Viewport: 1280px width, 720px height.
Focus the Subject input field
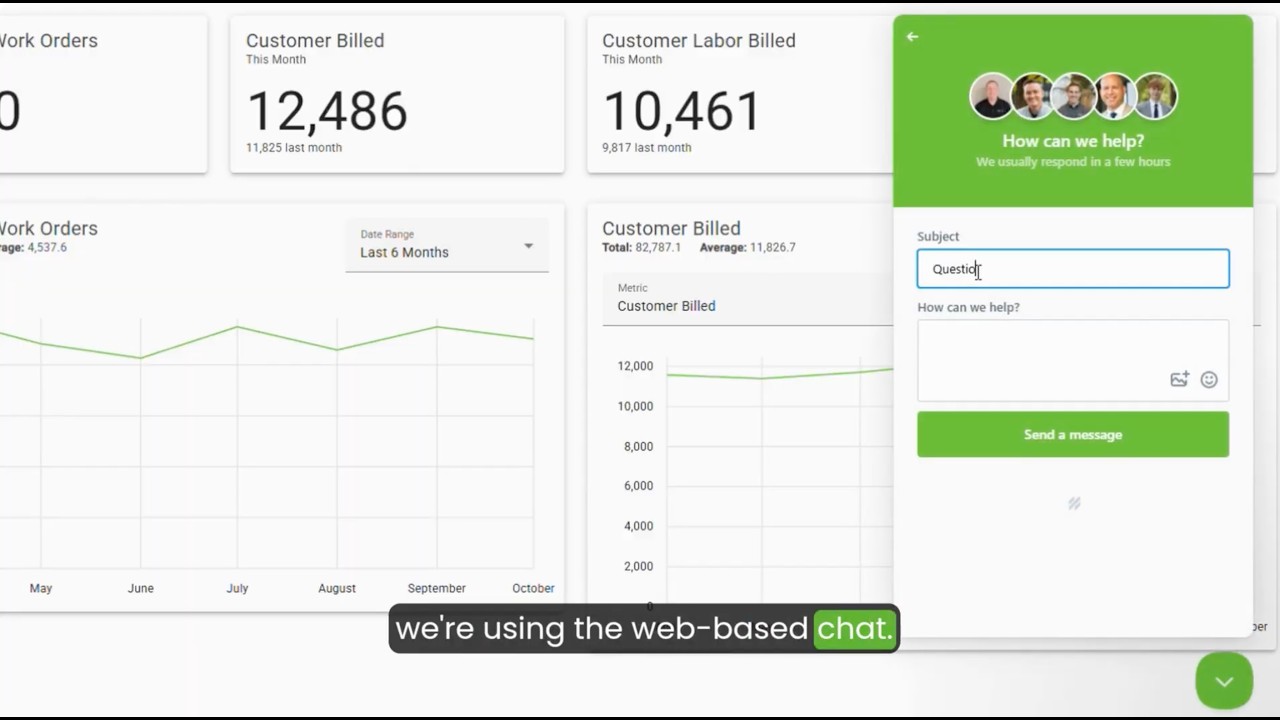click(1073, 269)
